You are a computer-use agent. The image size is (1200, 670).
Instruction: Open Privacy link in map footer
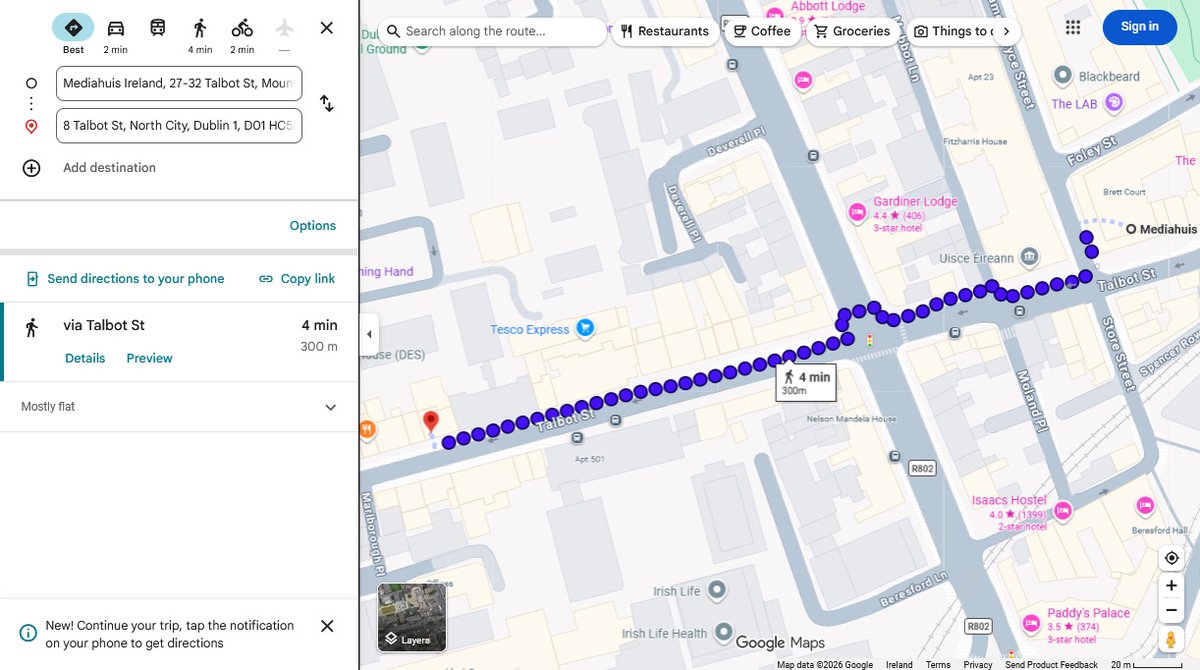coord(978,664)
